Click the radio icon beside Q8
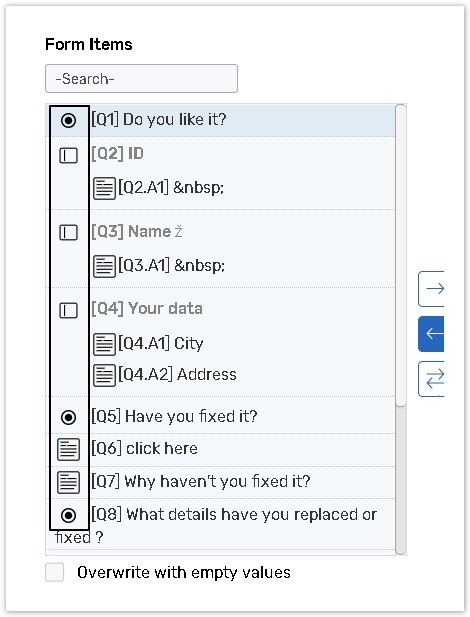Viewport: 470px width, 617px height. pos(68,515)
